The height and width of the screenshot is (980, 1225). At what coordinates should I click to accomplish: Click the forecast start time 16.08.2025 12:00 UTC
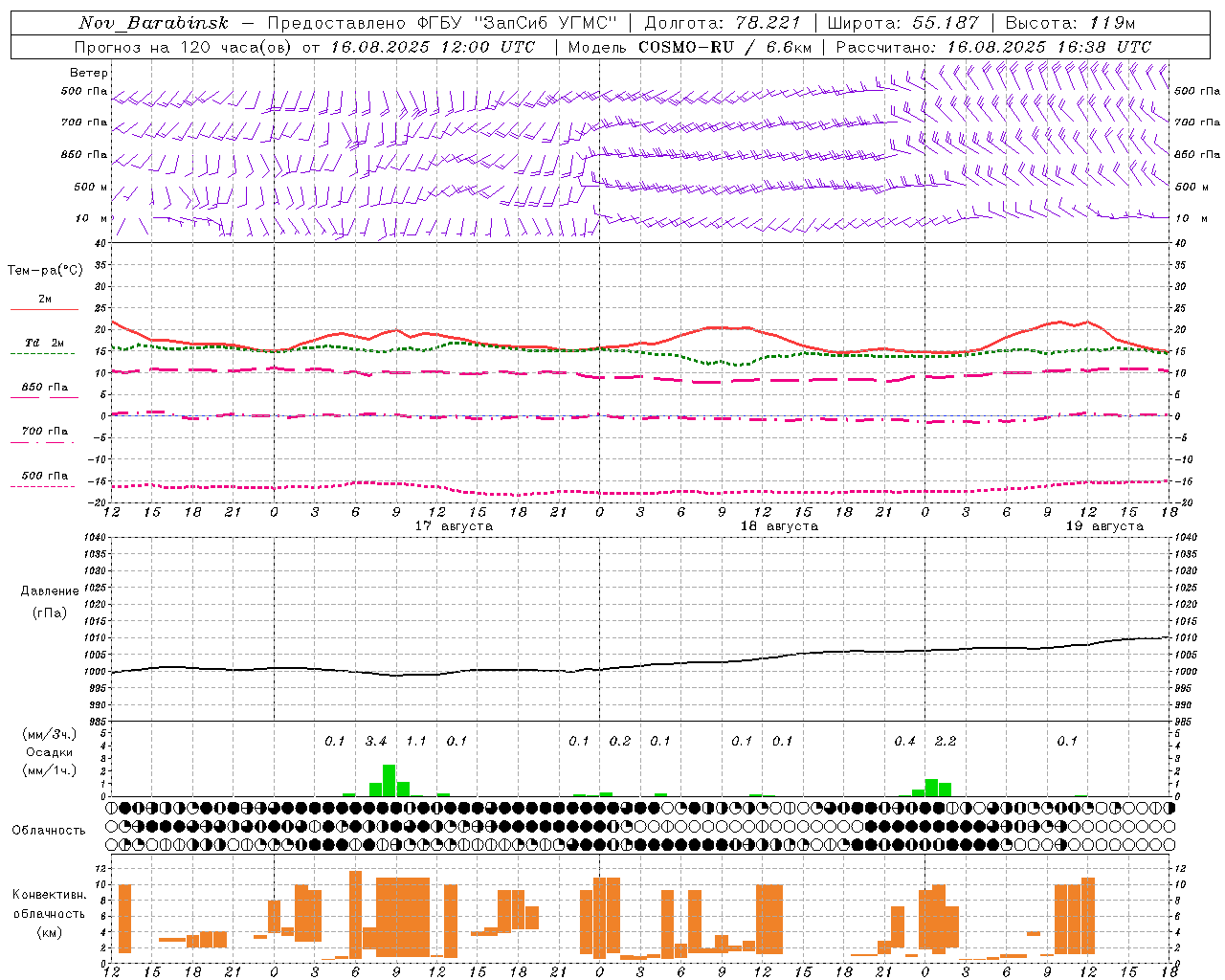tap(434, 47)
